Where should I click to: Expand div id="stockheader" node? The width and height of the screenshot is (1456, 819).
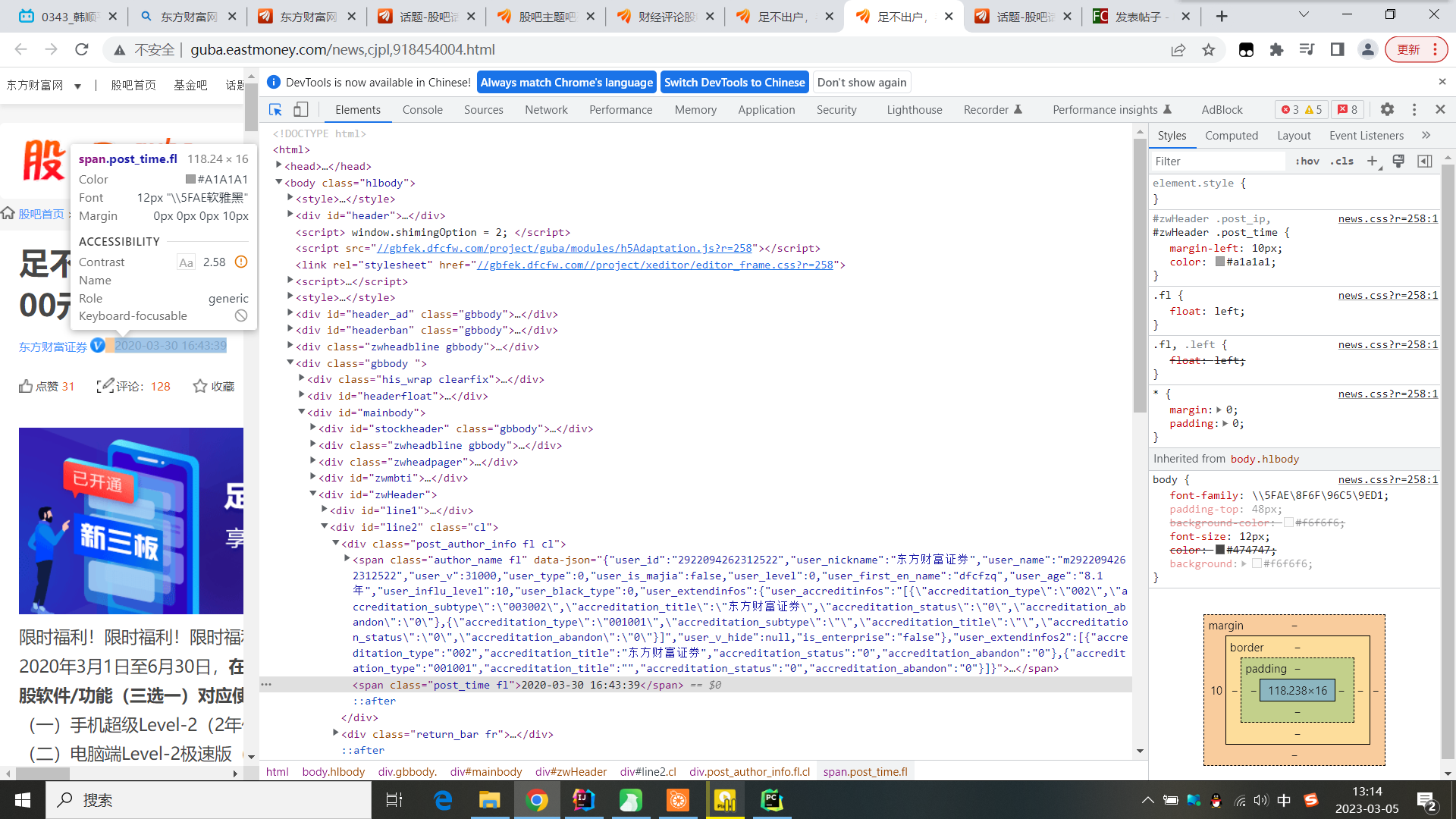pyautogui.click(x=313, y=428)
